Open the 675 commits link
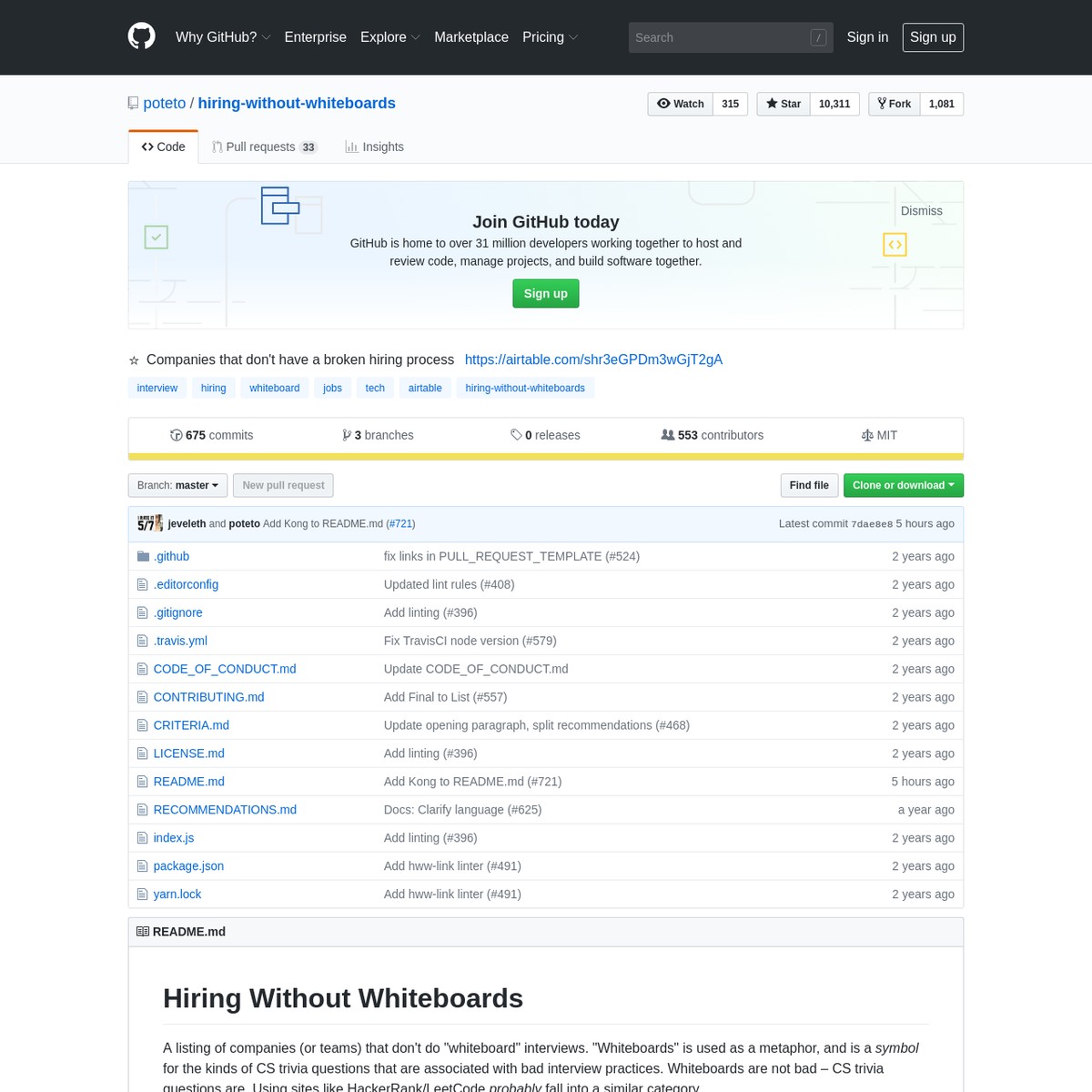 pyautogui.click(x=212, y=435)
